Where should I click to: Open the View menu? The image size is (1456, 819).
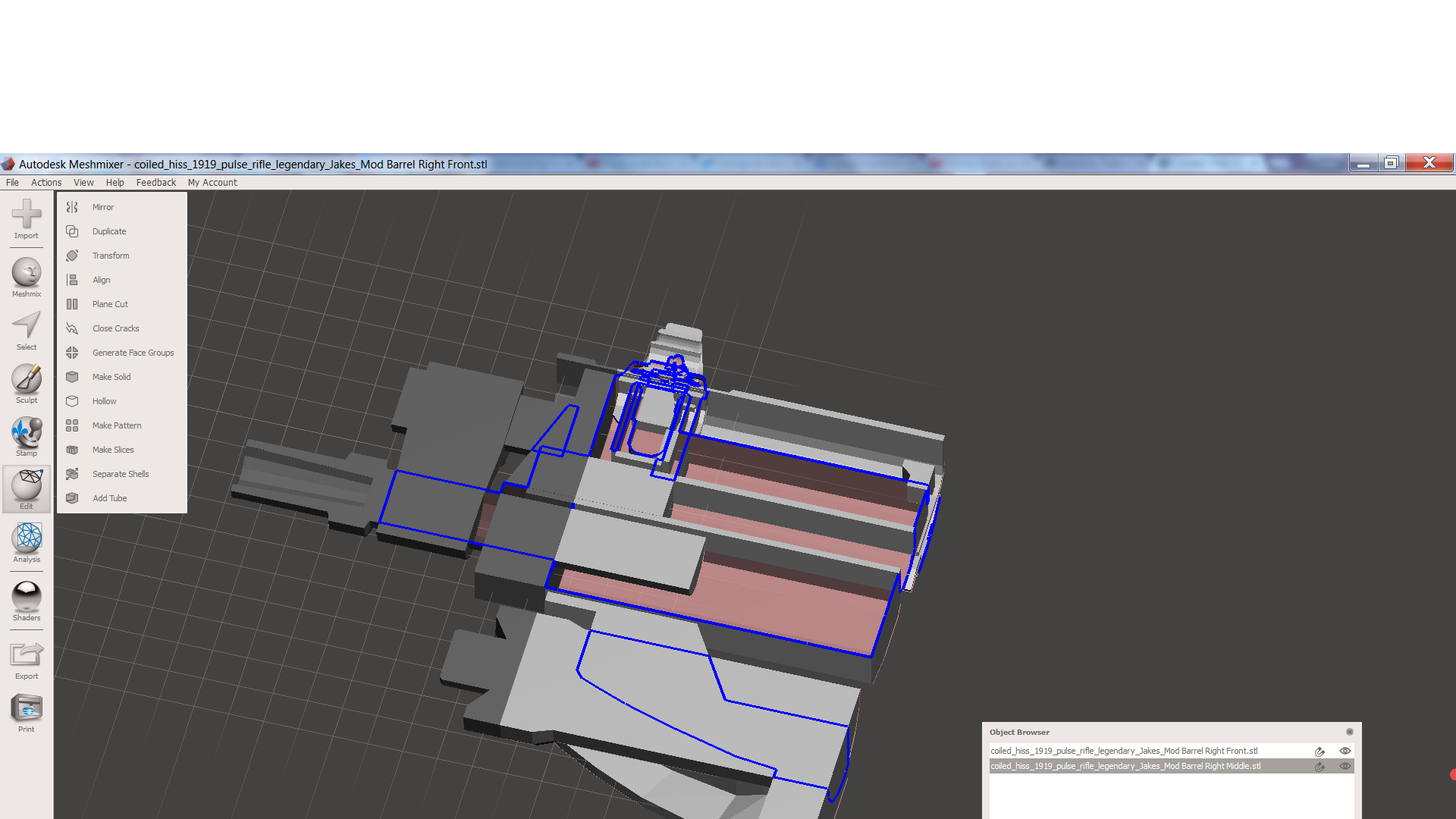[83, 183]
